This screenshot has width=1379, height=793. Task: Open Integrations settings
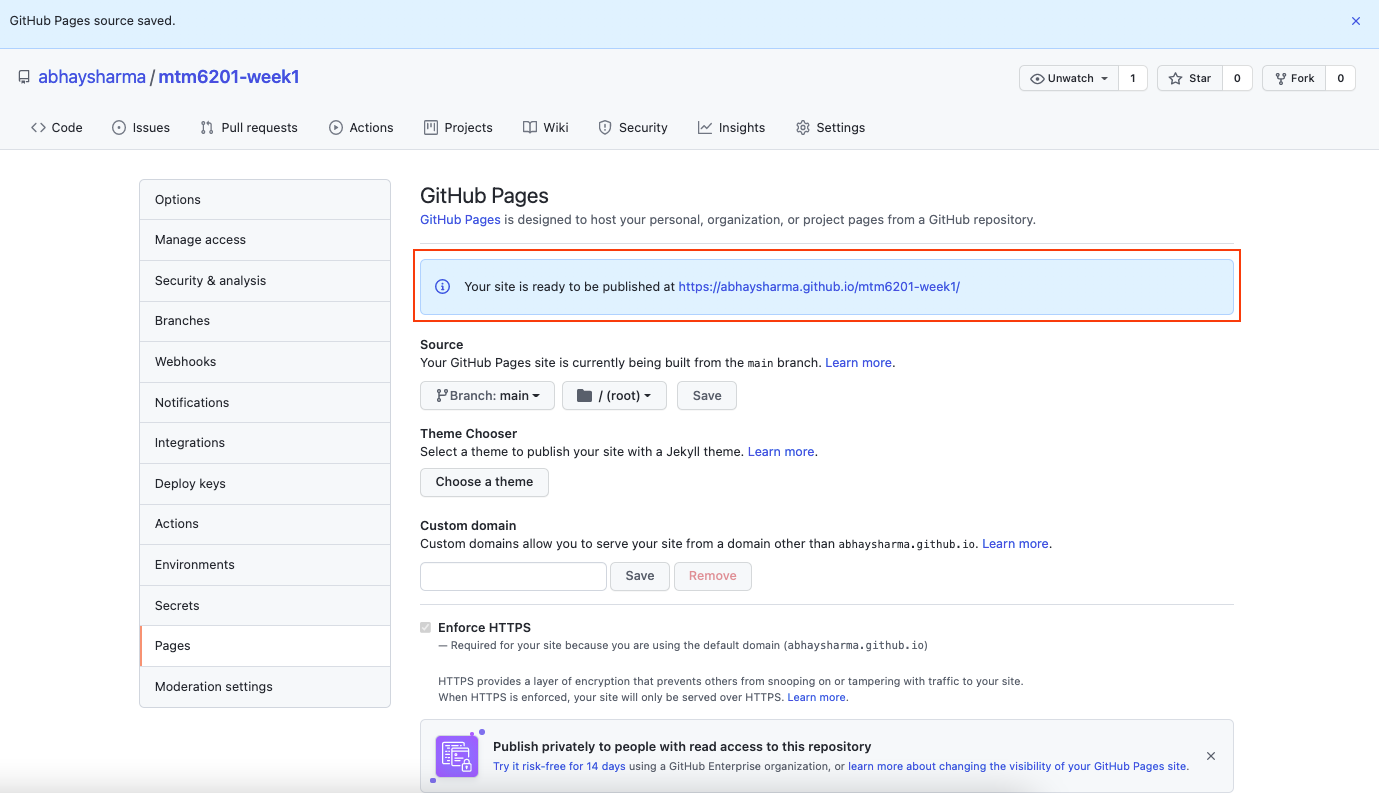coord(265,443)
